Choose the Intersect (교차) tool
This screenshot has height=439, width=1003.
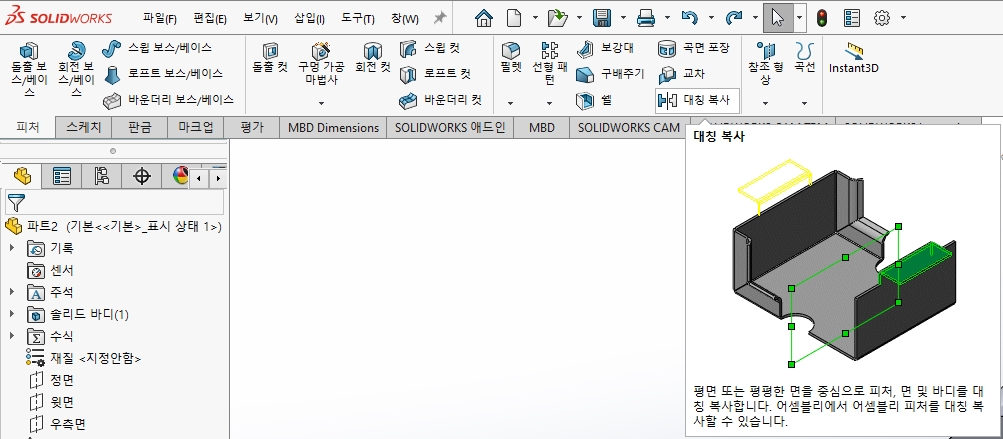point(681,74)
